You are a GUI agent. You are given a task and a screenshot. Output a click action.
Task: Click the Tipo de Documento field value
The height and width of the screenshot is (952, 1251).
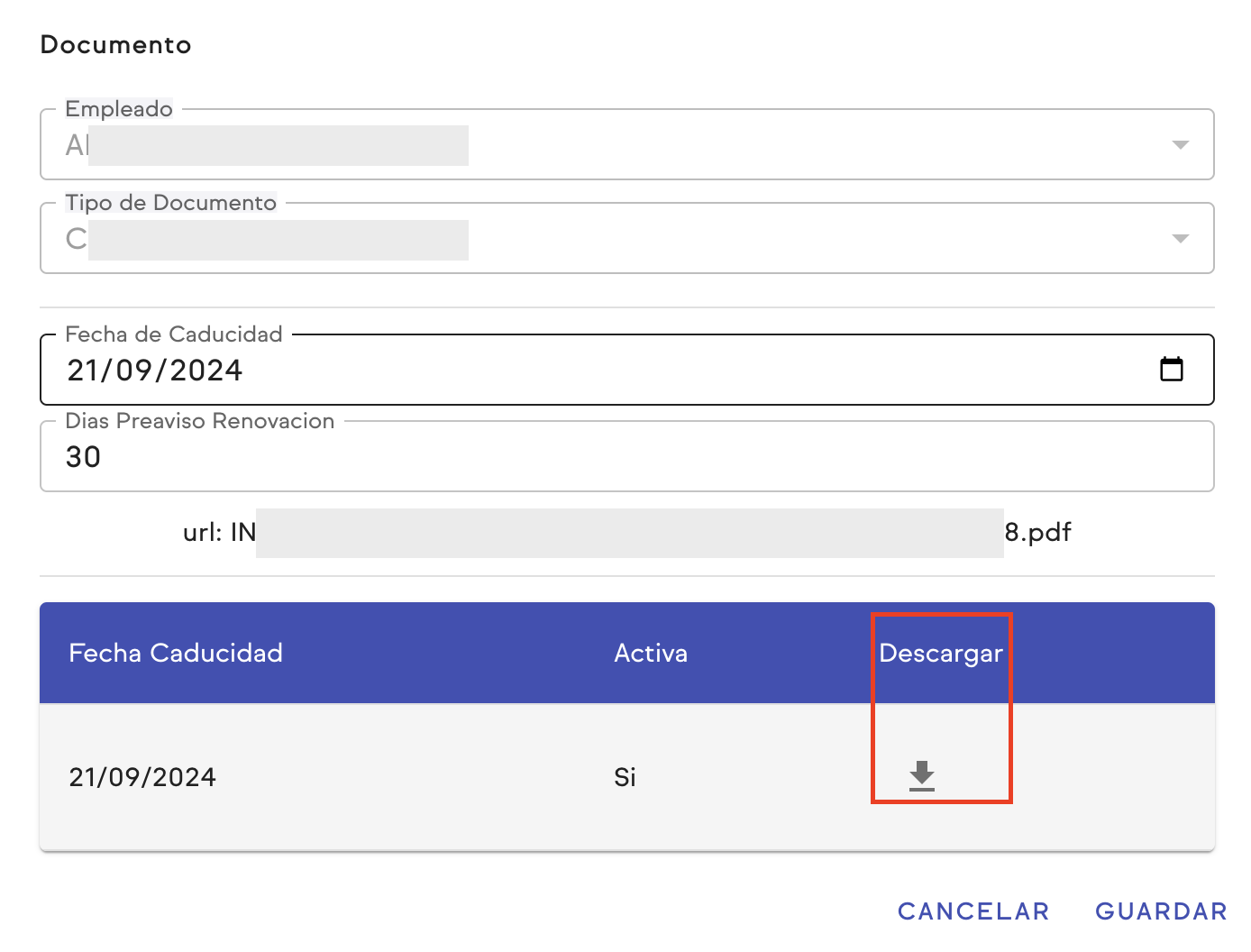click(x=270, y=240)
